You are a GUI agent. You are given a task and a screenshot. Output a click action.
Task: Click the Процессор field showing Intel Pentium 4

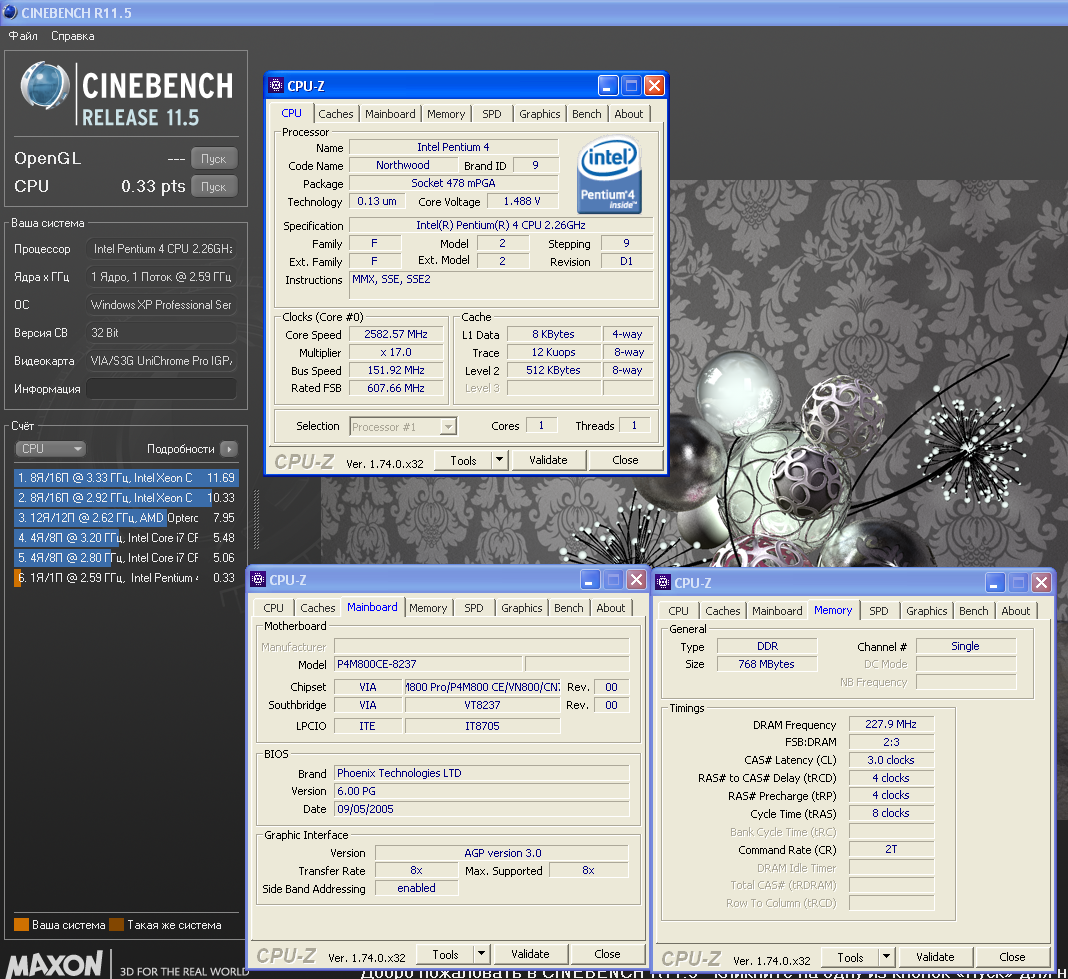click(x=161, y=249)
